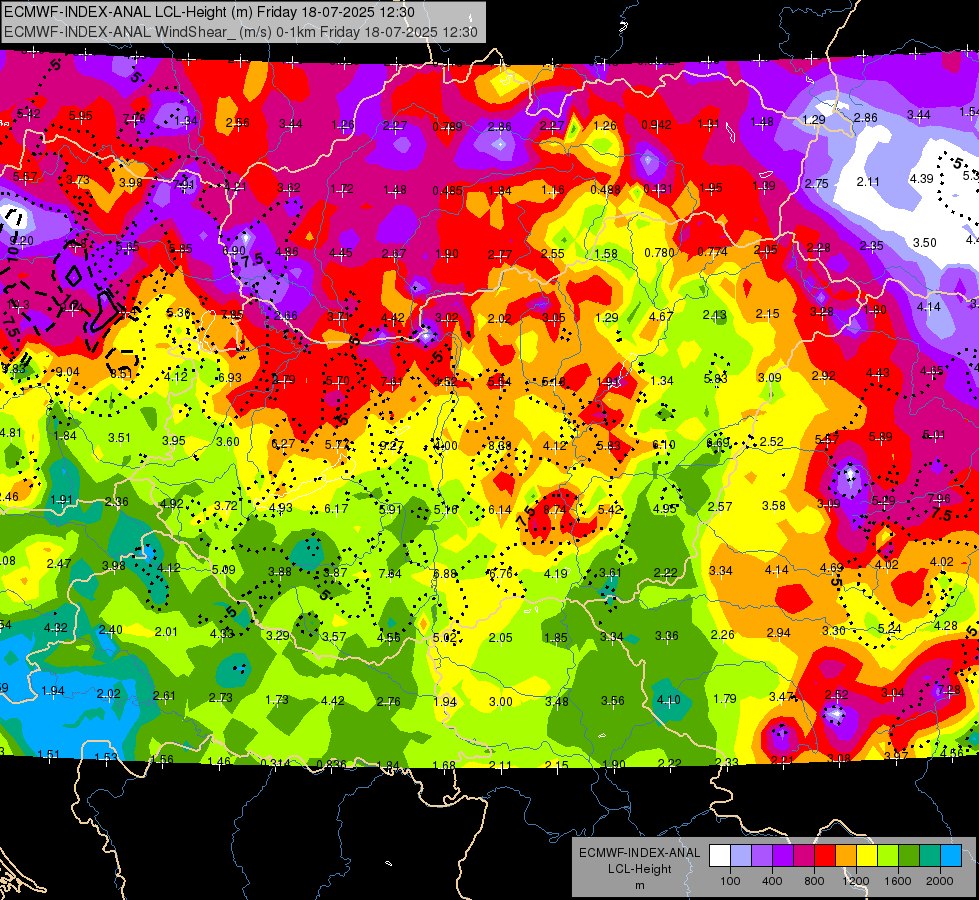This screenshot has width=979, height=900.
Task: Click the wind shear value 0.780
Action: tap(660, 252)
